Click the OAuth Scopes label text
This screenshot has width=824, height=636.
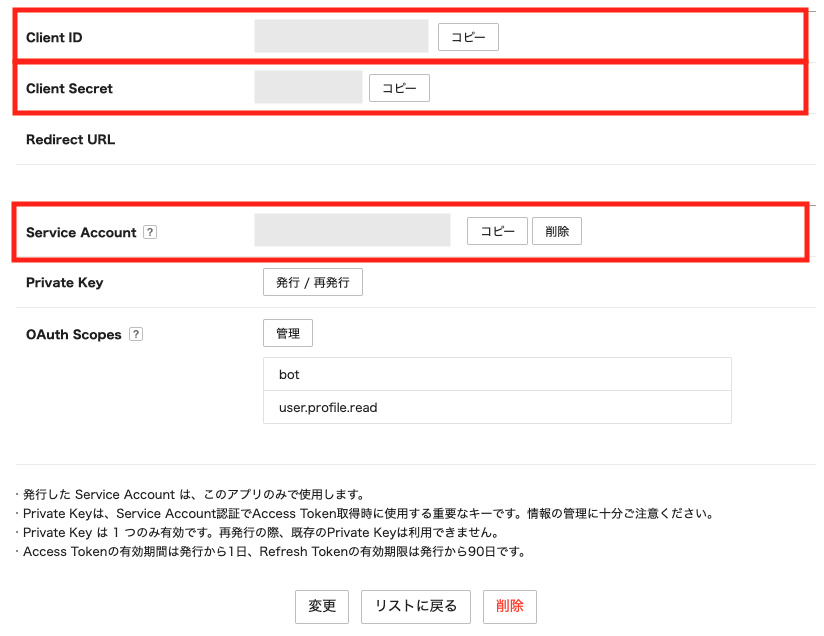pos(73,334)
